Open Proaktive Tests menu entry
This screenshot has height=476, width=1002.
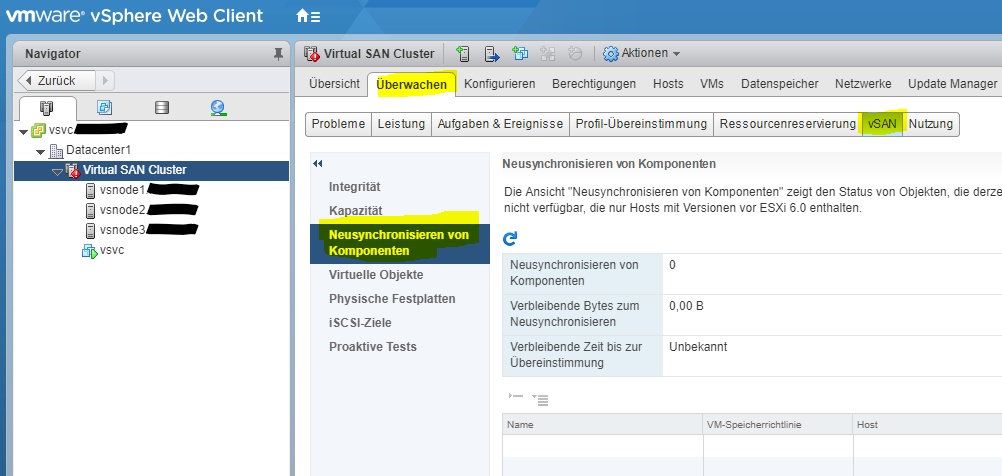point(373,346)
